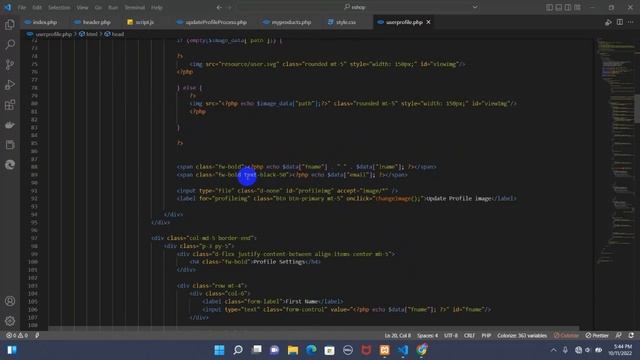Open Spaces: 4 indentation selector

coord(427,336)
